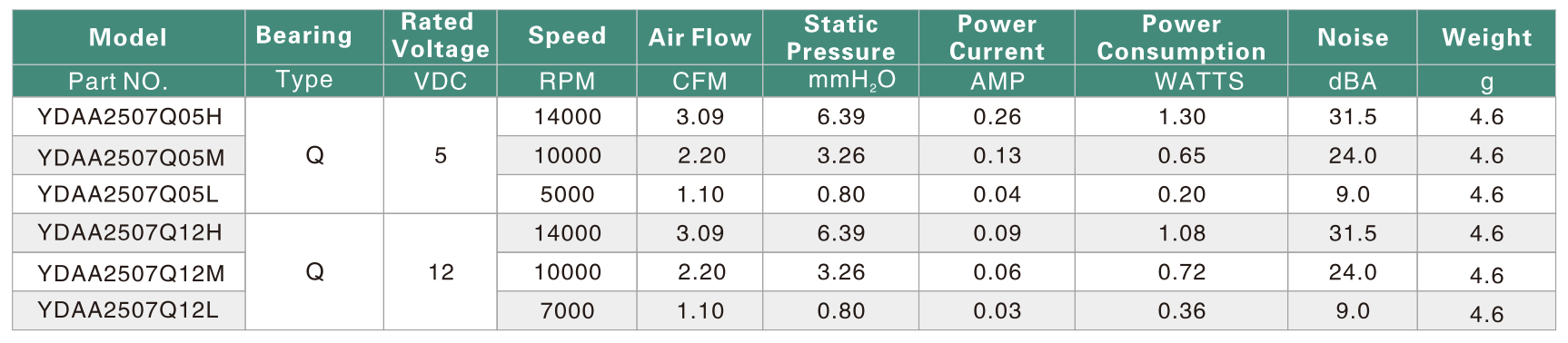Image resolution: width=1568 pixels, height=343 pixels.
Task: Click the Static Pressure header
Action: pos(841,38)
